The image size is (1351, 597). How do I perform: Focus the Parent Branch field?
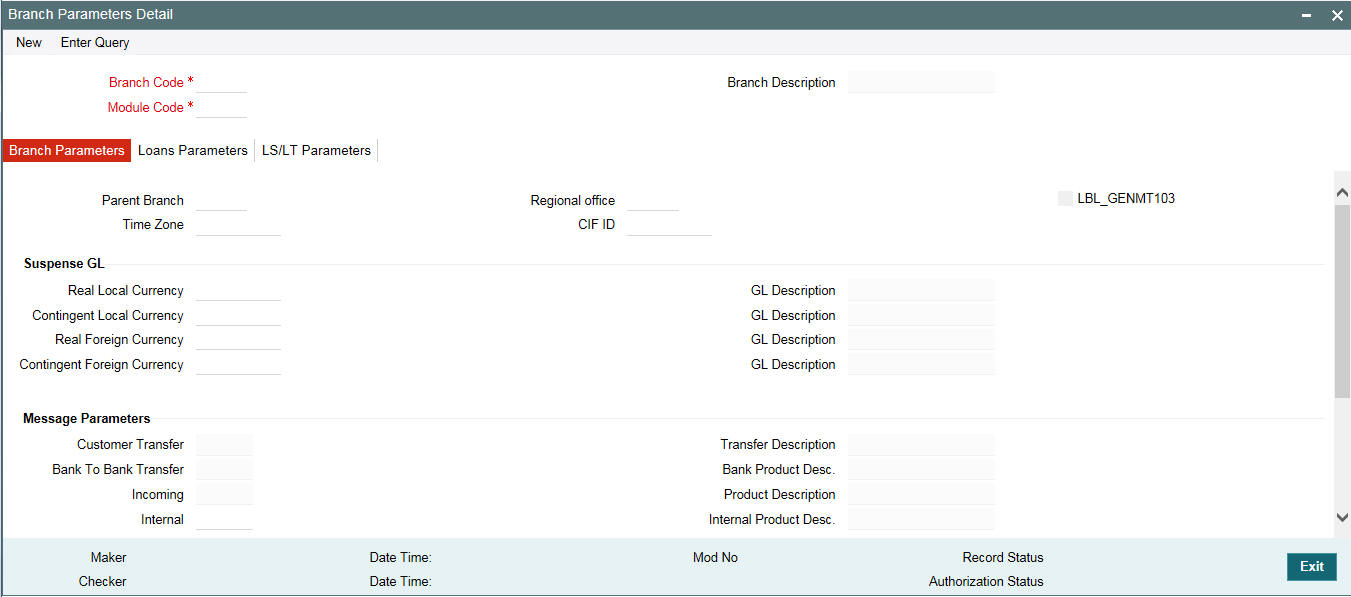(222, 200)
